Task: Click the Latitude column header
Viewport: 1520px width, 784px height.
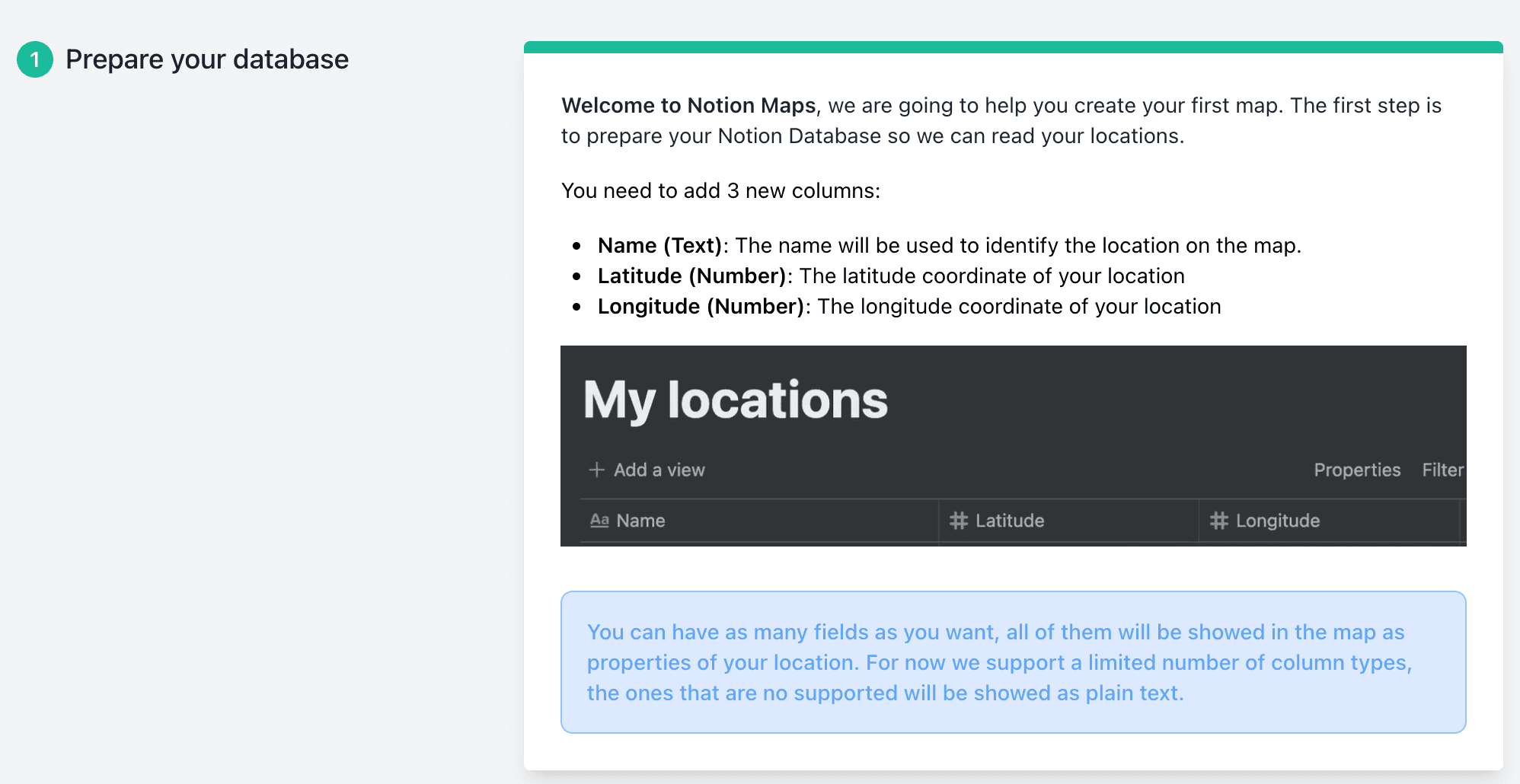Action: tap(1068, 521)
